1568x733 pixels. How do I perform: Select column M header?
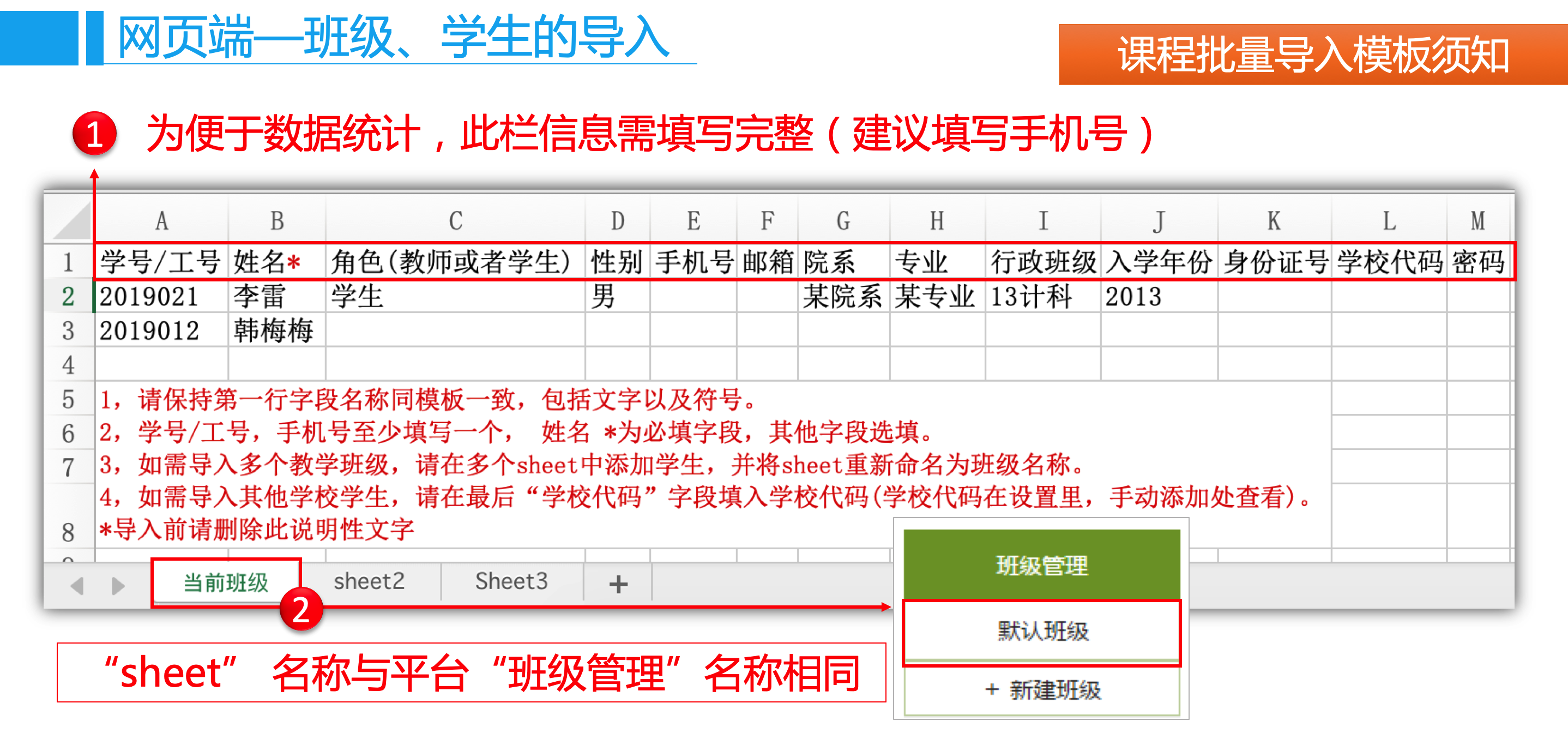(x=1477, y=221)
